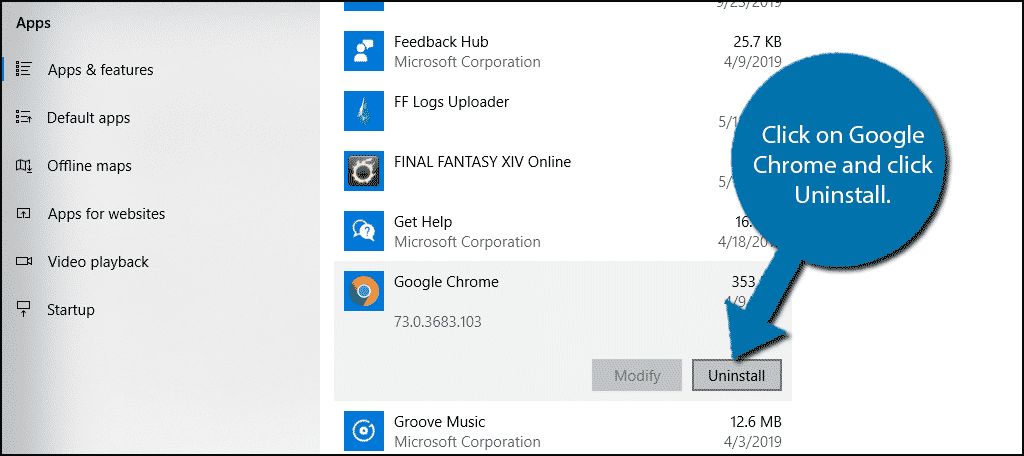Click the Video playback camera icon
The height and width of the screenshot is (456, 1024).
click(24, 261)
